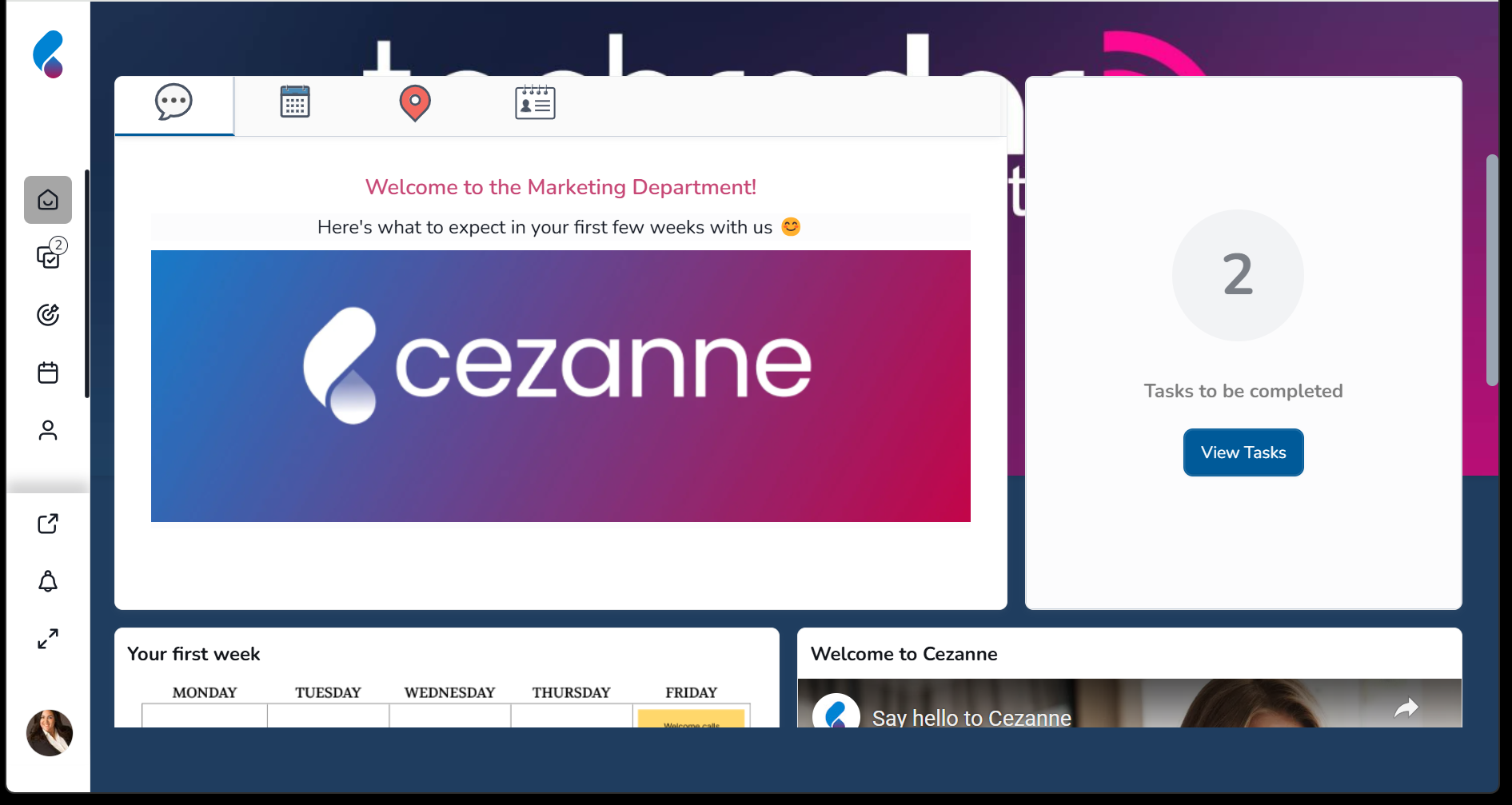
Task: Open person profile icon in sidebar
Action: (48, 430)
